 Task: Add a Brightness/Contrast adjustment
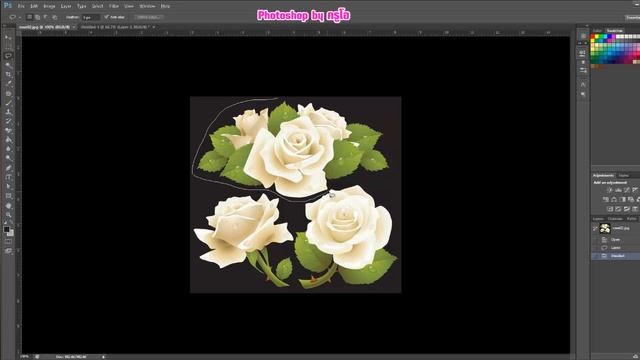(x=609, y=190)
